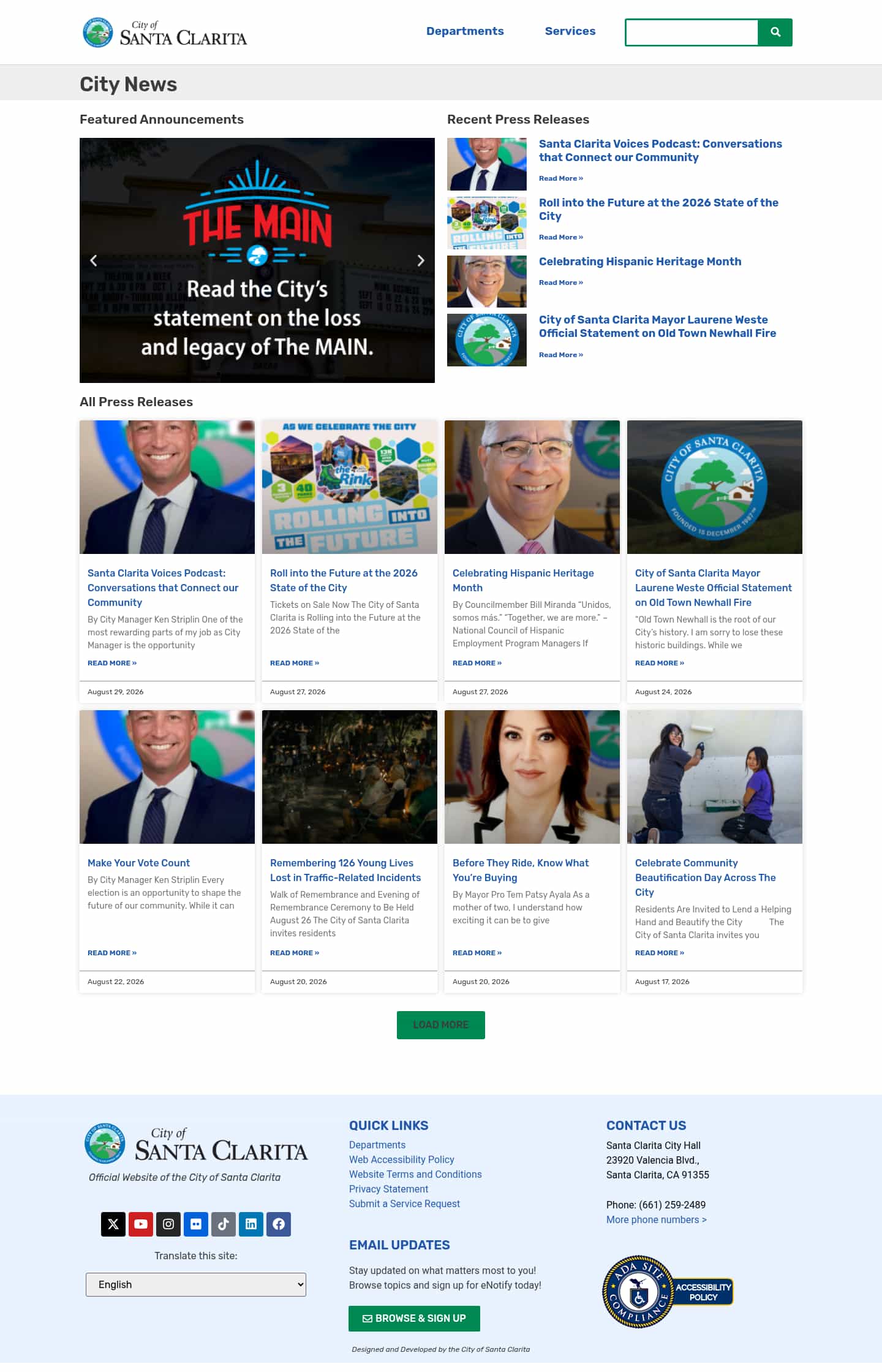Viewport: 882px width, 1372px height.
Task: Open the Instagram social icon
Action: (x=168, y=1224)
